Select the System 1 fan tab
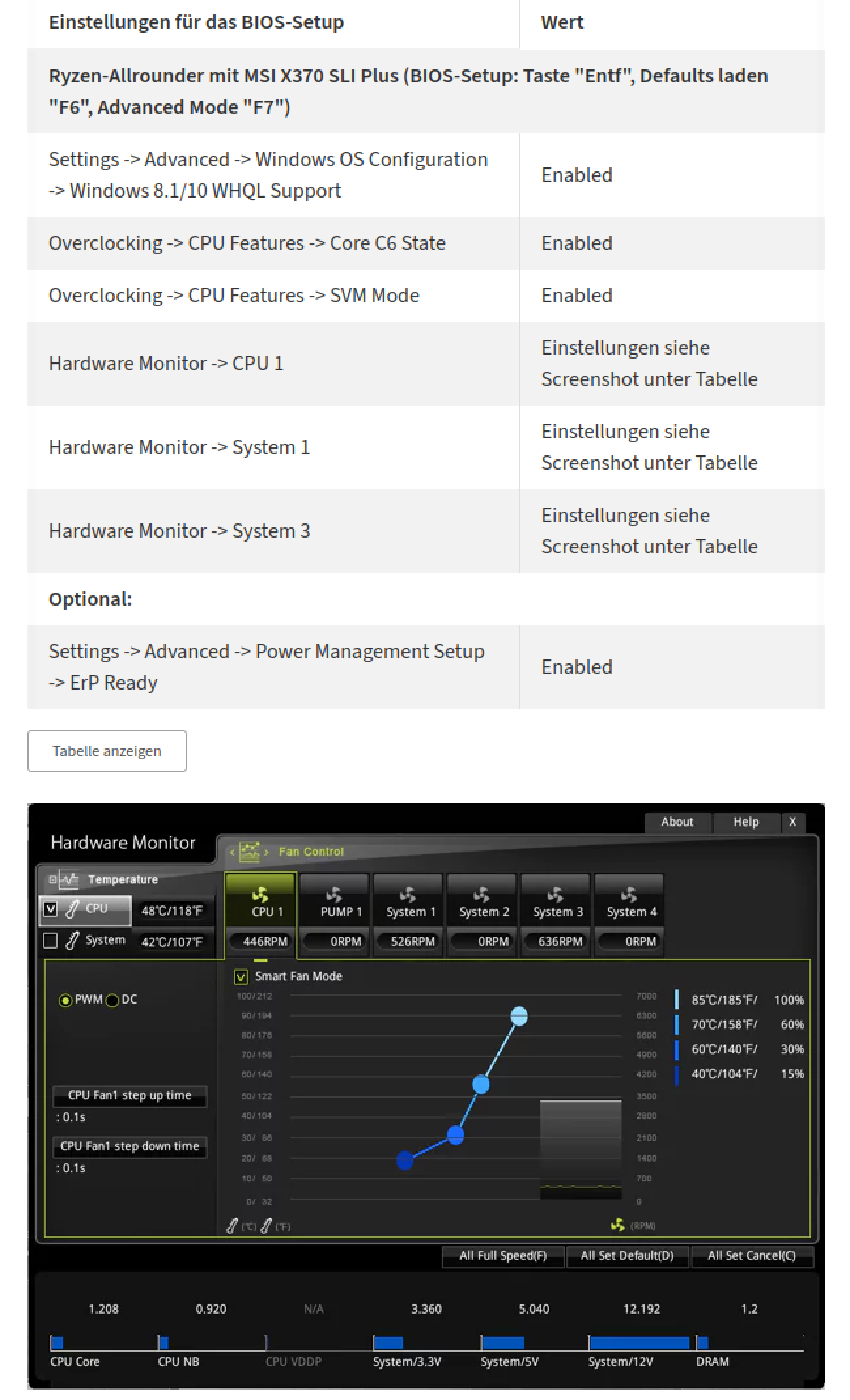The image size is (850, 1400). tap(408, 900)
